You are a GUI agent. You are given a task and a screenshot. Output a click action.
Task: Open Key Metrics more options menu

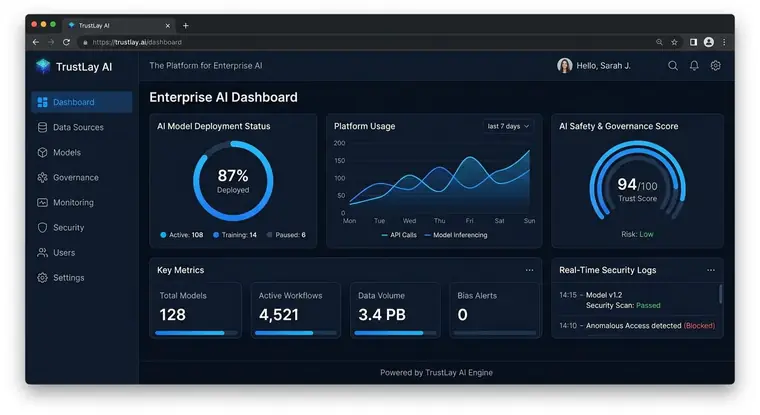pos(529,270)
